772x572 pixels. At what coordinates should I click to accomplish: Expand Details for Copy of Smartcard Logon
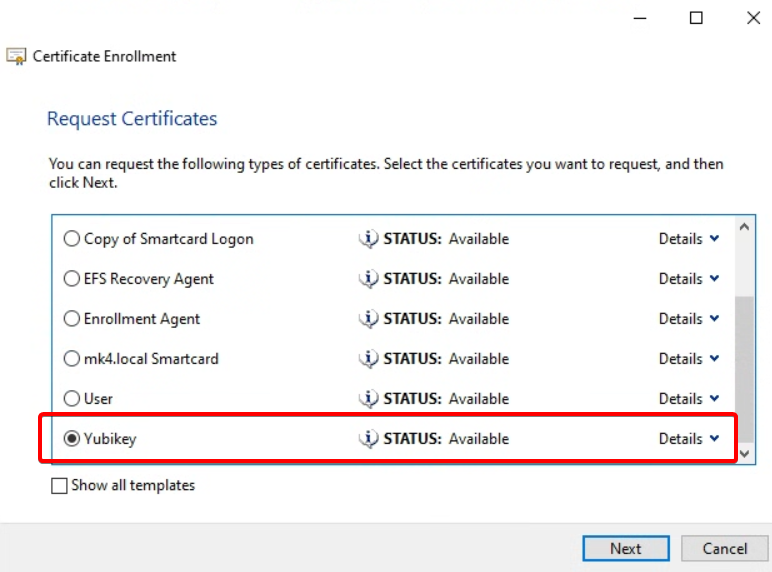point(688,239)
